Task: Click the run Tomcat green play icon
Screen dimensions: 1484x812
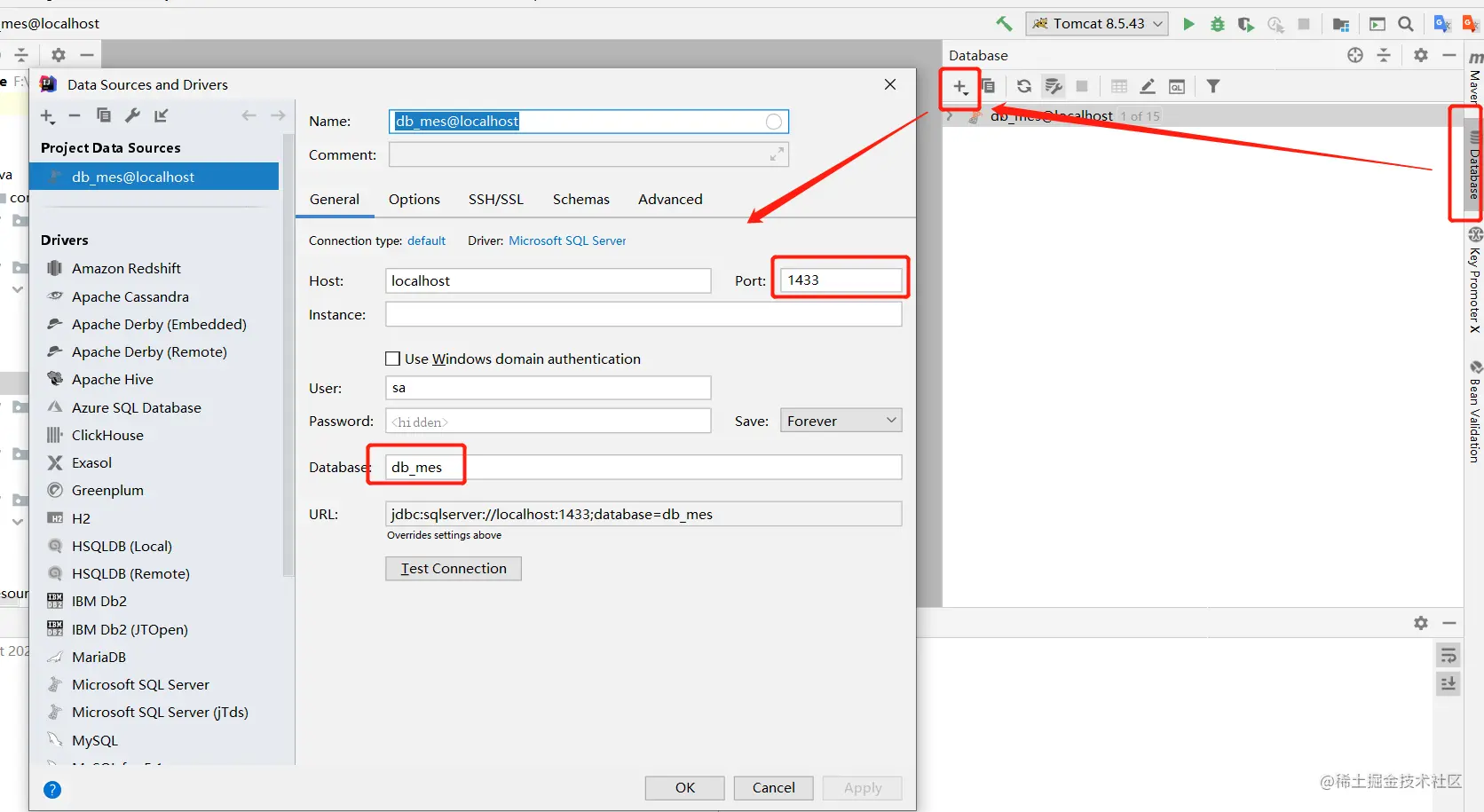Action: [x=1188, y=24]
